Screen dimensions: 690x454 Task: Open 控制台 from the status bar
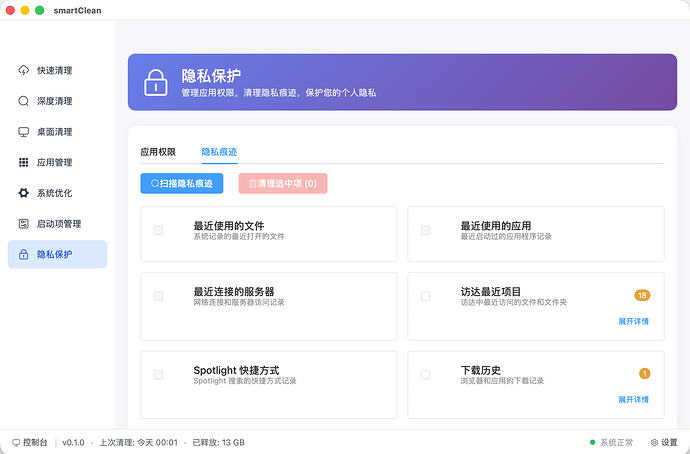click(x=29, y=442)
